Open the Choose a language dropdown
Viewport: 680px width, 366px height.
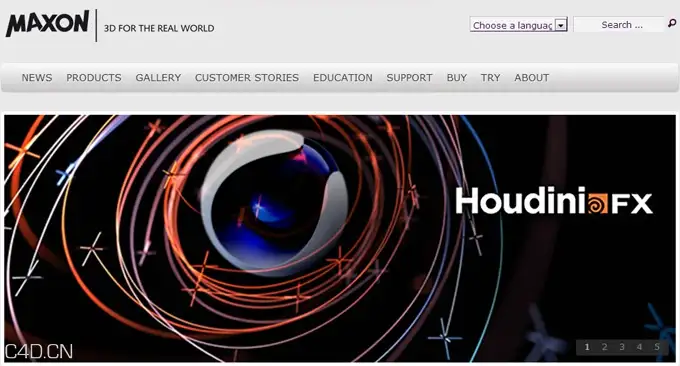pos(518,25)
